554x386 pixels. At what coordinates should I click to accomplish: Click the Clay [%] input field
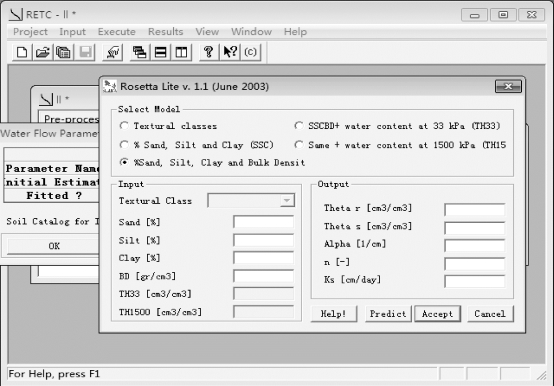[x=263, y=258]
